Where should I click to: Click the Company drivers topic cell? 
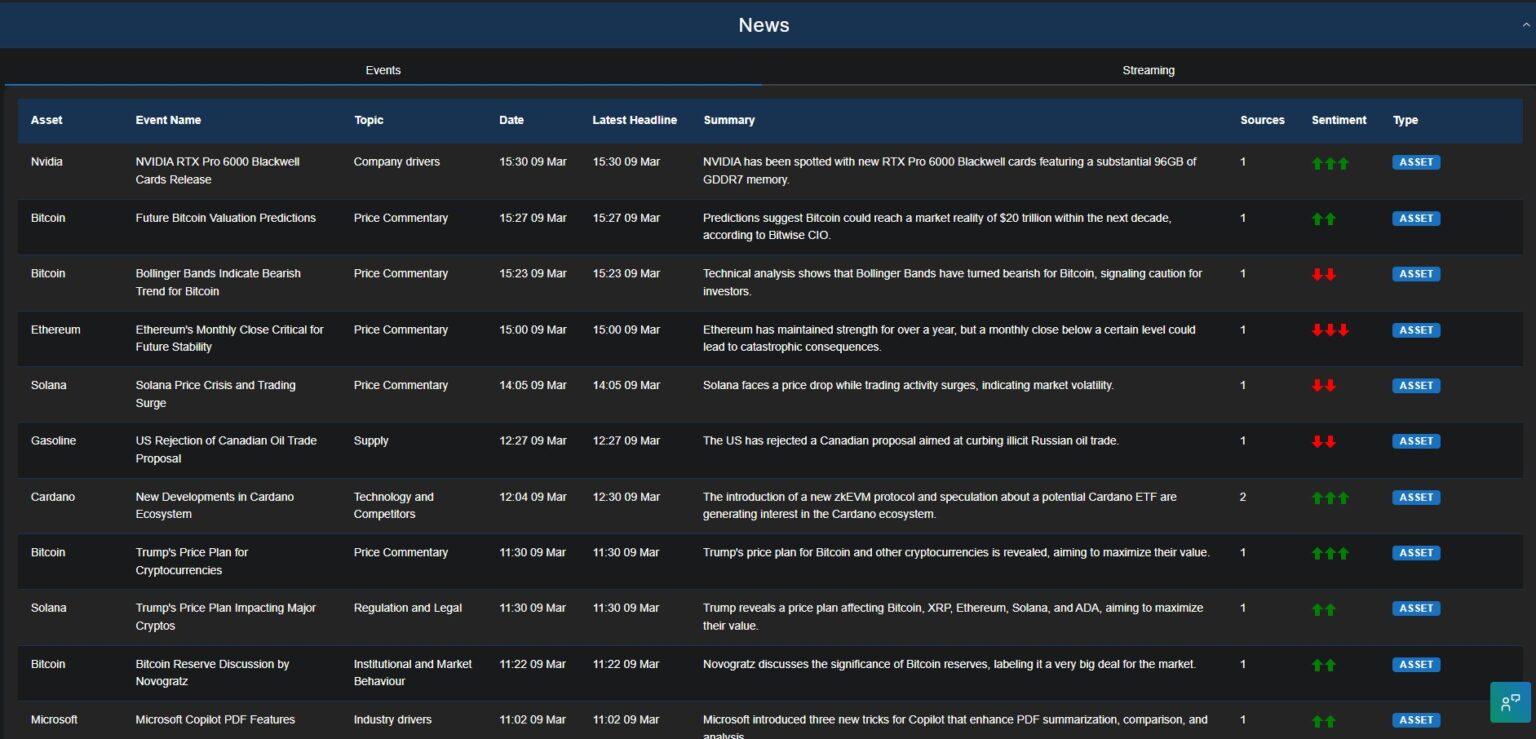tap(397, 162)
